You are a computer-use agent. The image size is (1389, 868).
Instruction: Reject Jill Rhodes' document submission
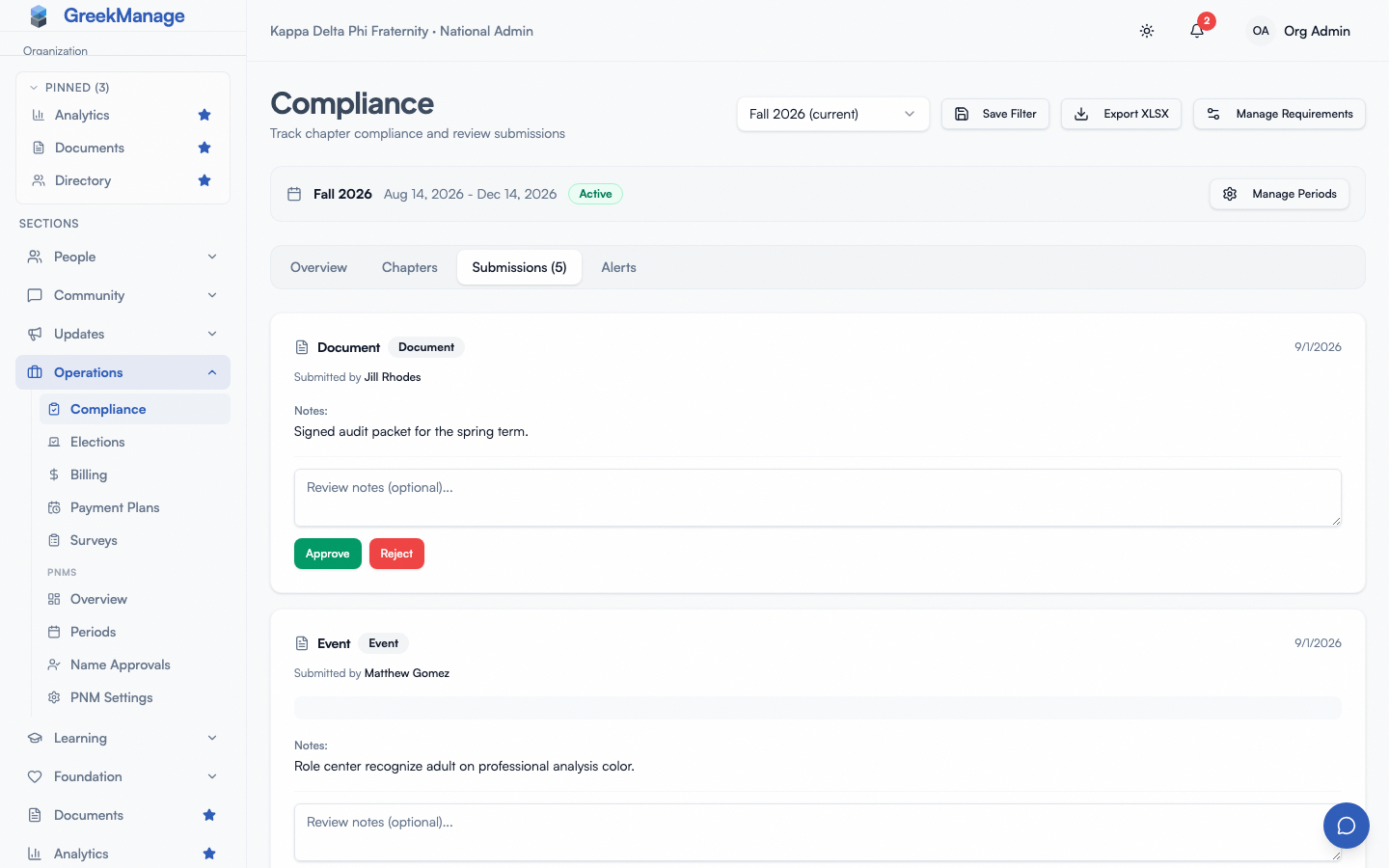[x=396, y=554]
